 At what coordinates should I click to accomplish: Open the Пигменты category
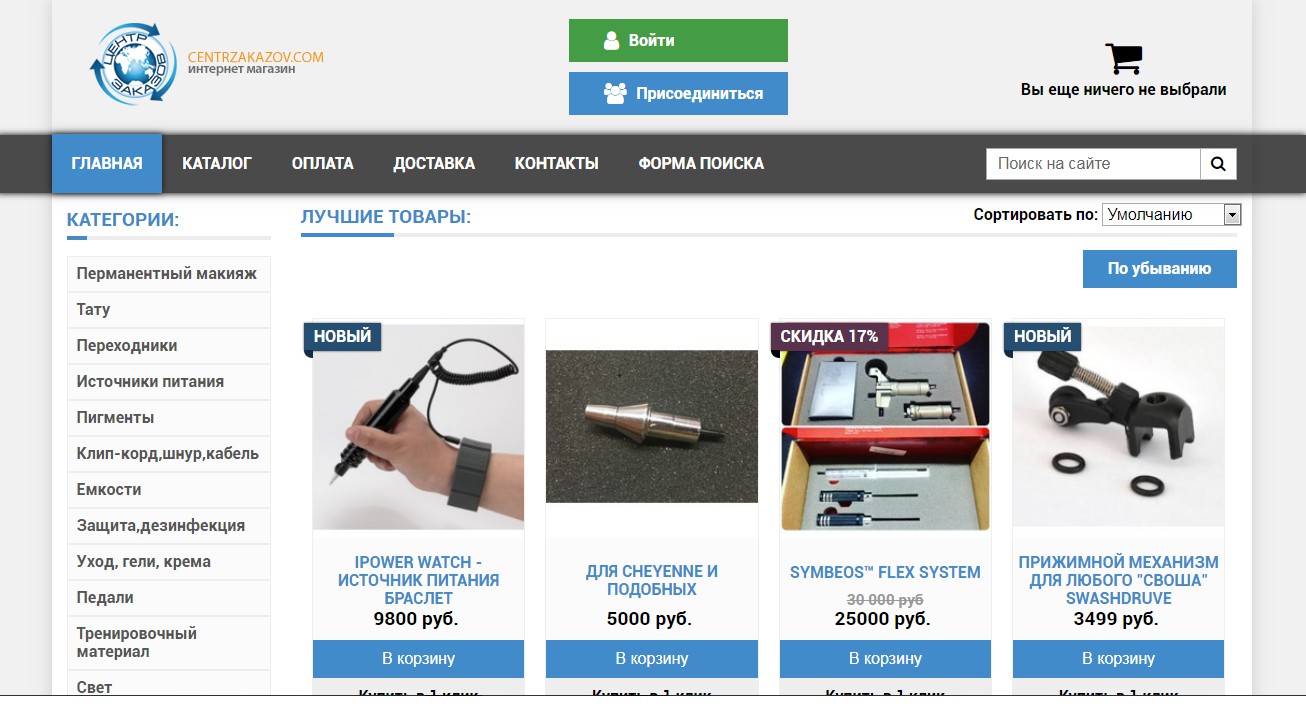[x=168, y=418]
